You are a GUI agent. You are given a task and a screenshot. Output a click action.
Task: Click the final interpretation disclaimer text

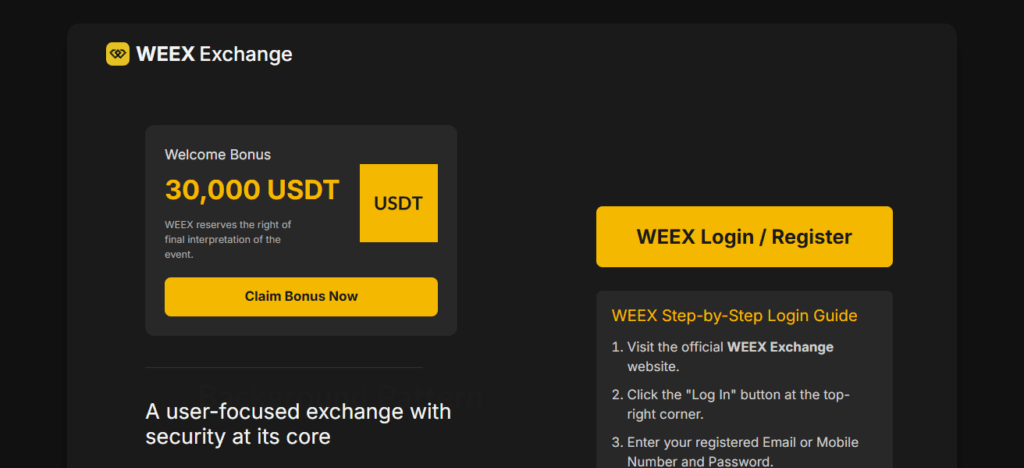tap(228, 239)
